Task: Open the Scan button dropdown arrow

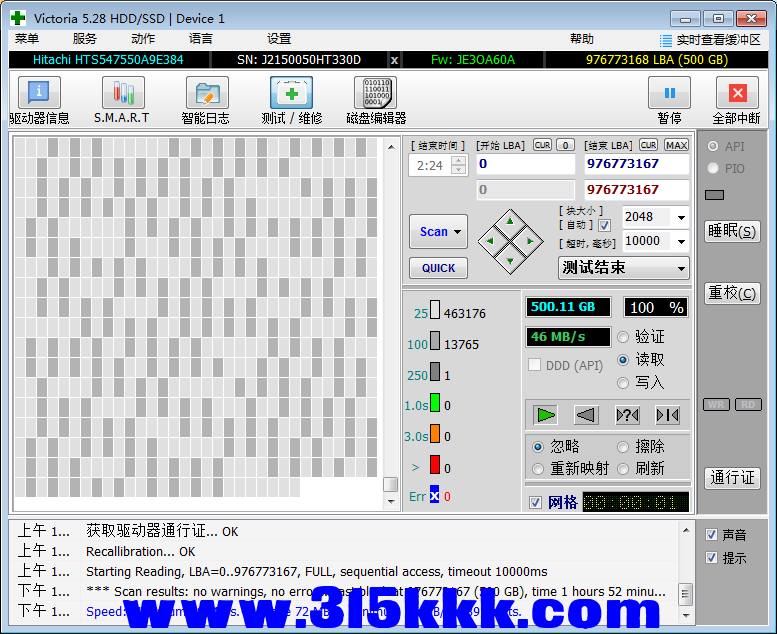Action: tap(457, 232)
